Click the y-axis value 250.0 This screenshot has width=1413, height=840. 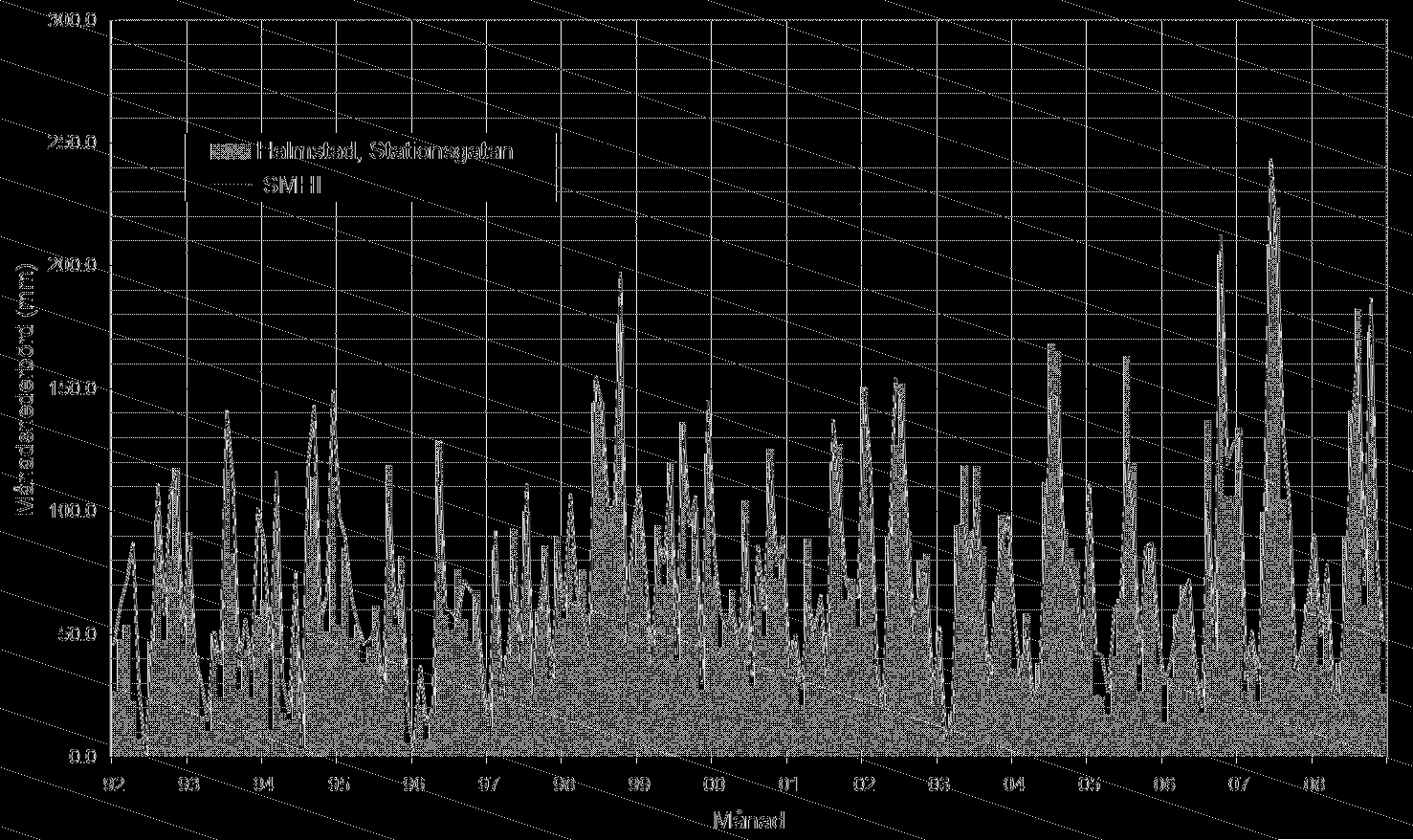coord(73,144)
